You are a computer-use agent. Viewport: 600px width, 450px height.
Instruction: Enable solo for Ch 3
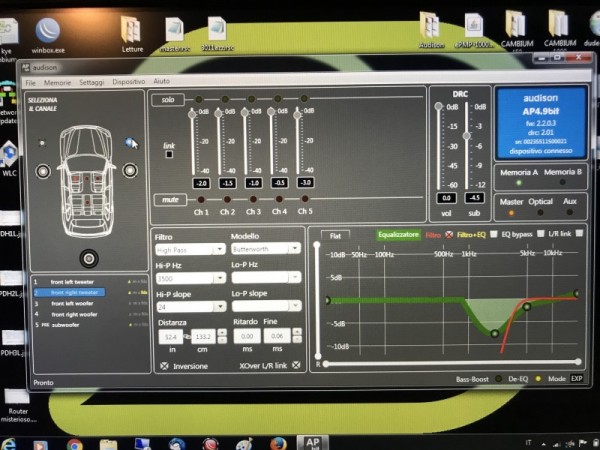point(251,99)
